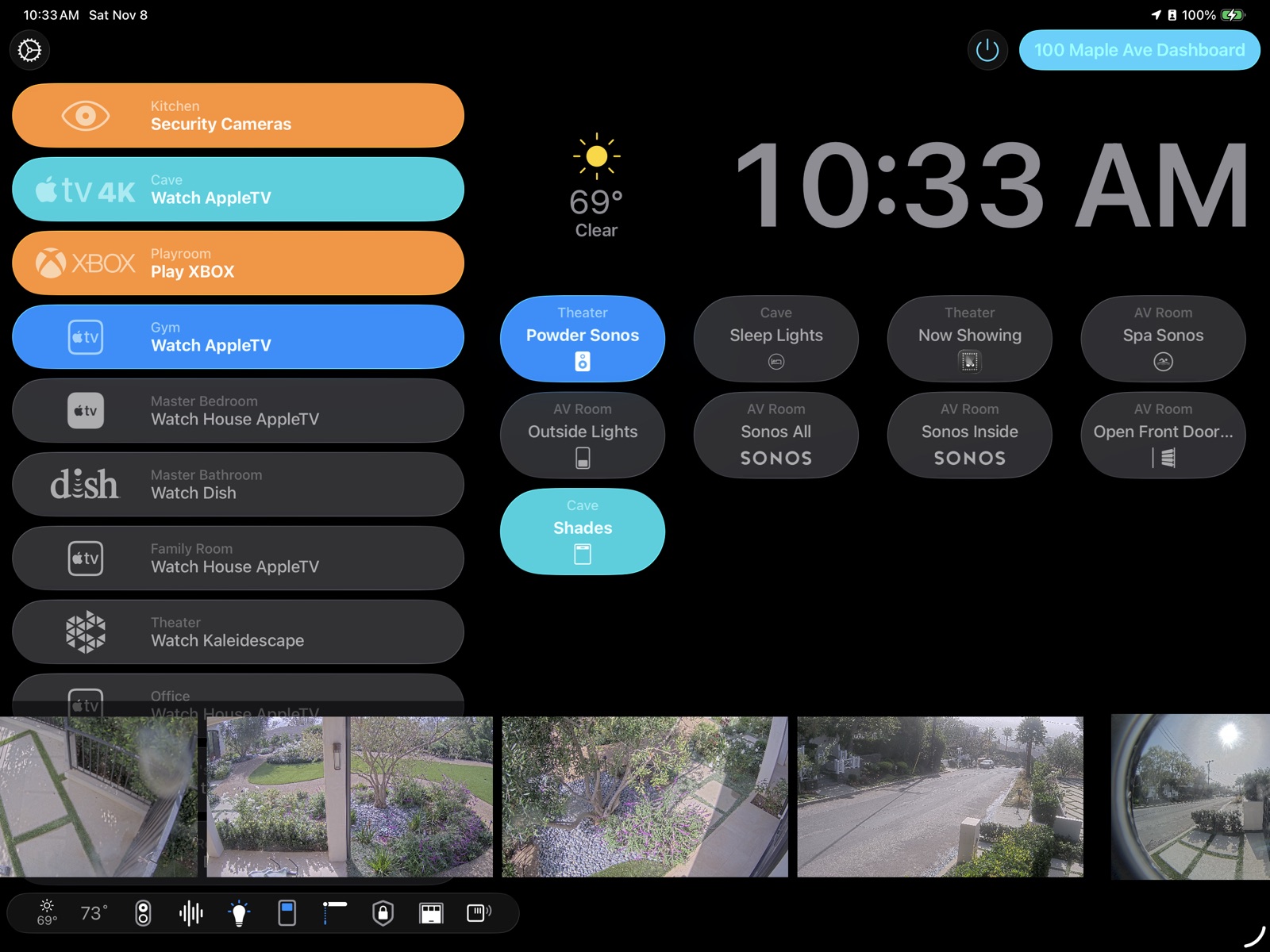The height and width of the screenshot is (952, 1270).
Task: Open outdoor weather icon in bottom toolbar
Action: [x=47, y=913]
